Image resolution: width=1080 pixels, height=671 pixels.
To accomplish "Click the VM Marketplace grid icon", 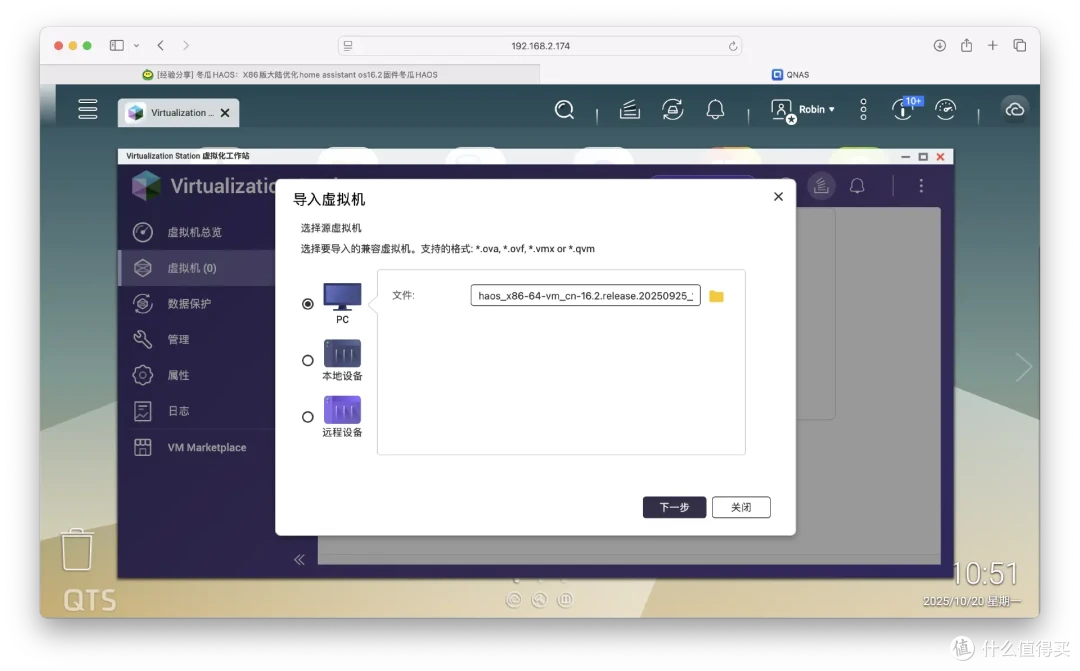I will [143, 447].
